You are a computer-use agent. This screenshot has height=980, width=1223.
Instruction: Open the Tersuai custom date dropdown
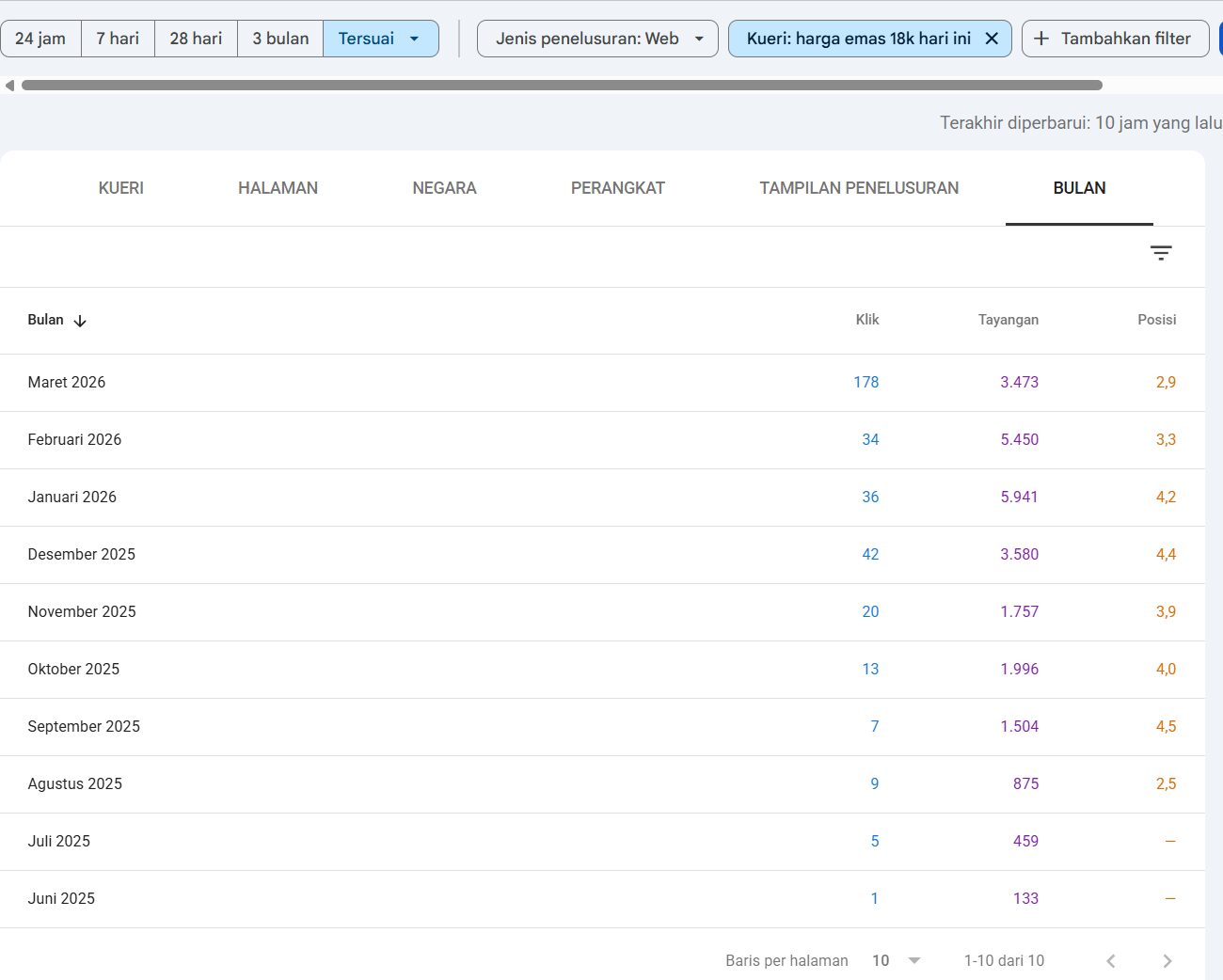380,39
